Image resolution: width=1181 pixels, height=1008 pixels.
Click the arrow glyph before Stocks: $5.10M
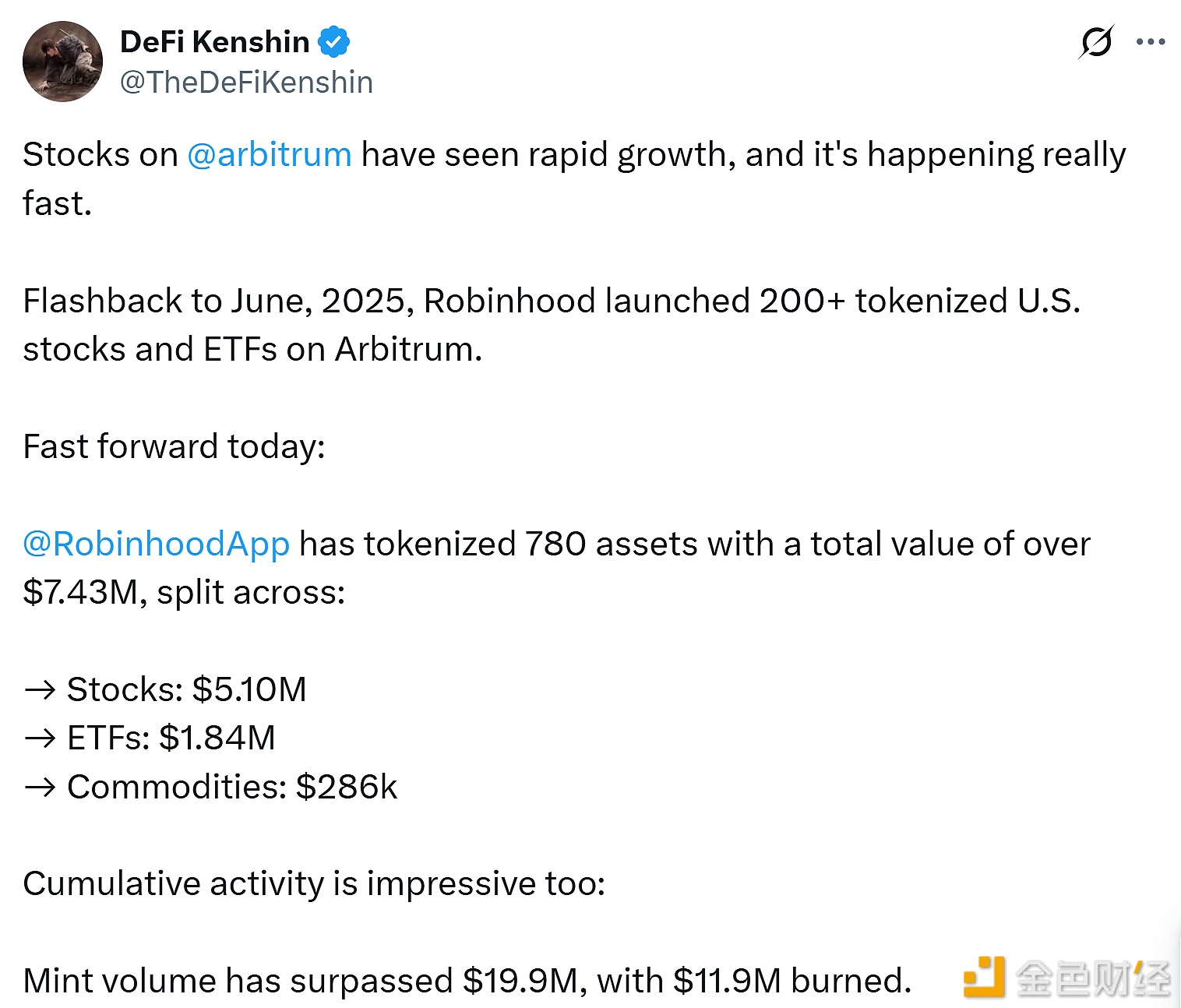pyautogui.click(x=38, y=689)
